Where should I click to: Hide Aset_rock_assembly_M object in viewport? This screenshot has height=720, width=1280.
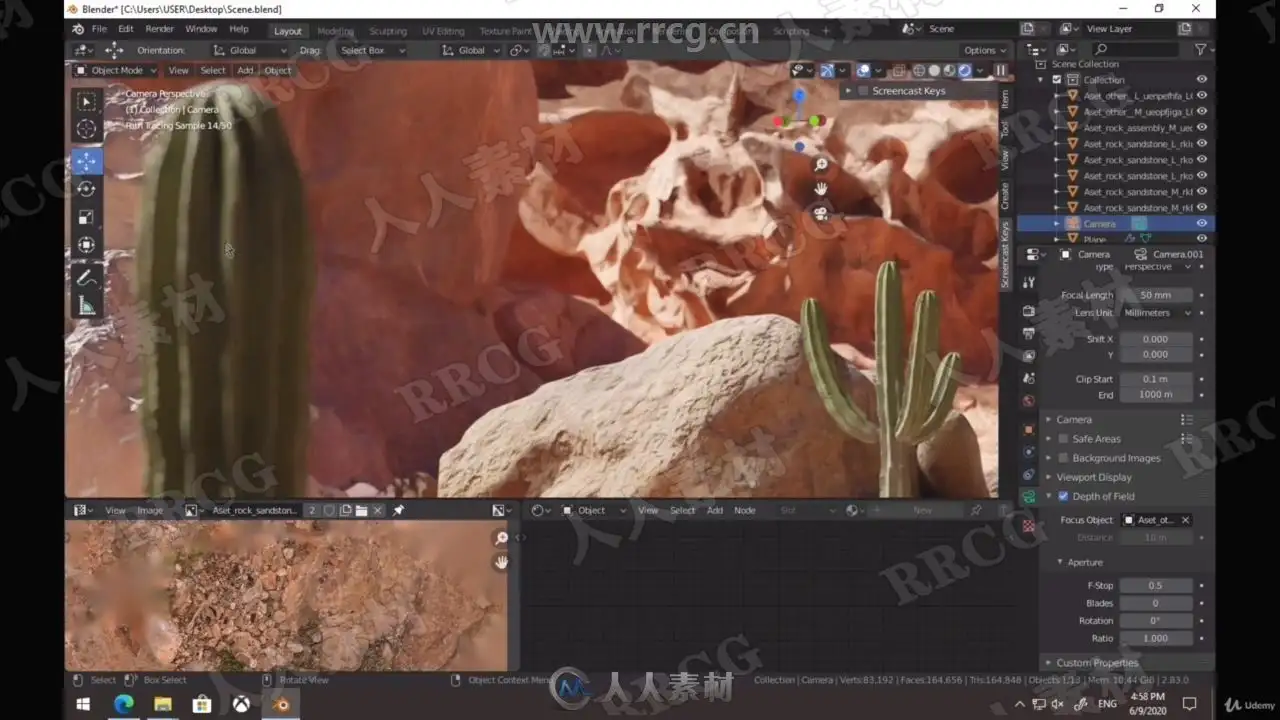point(1201,128)
